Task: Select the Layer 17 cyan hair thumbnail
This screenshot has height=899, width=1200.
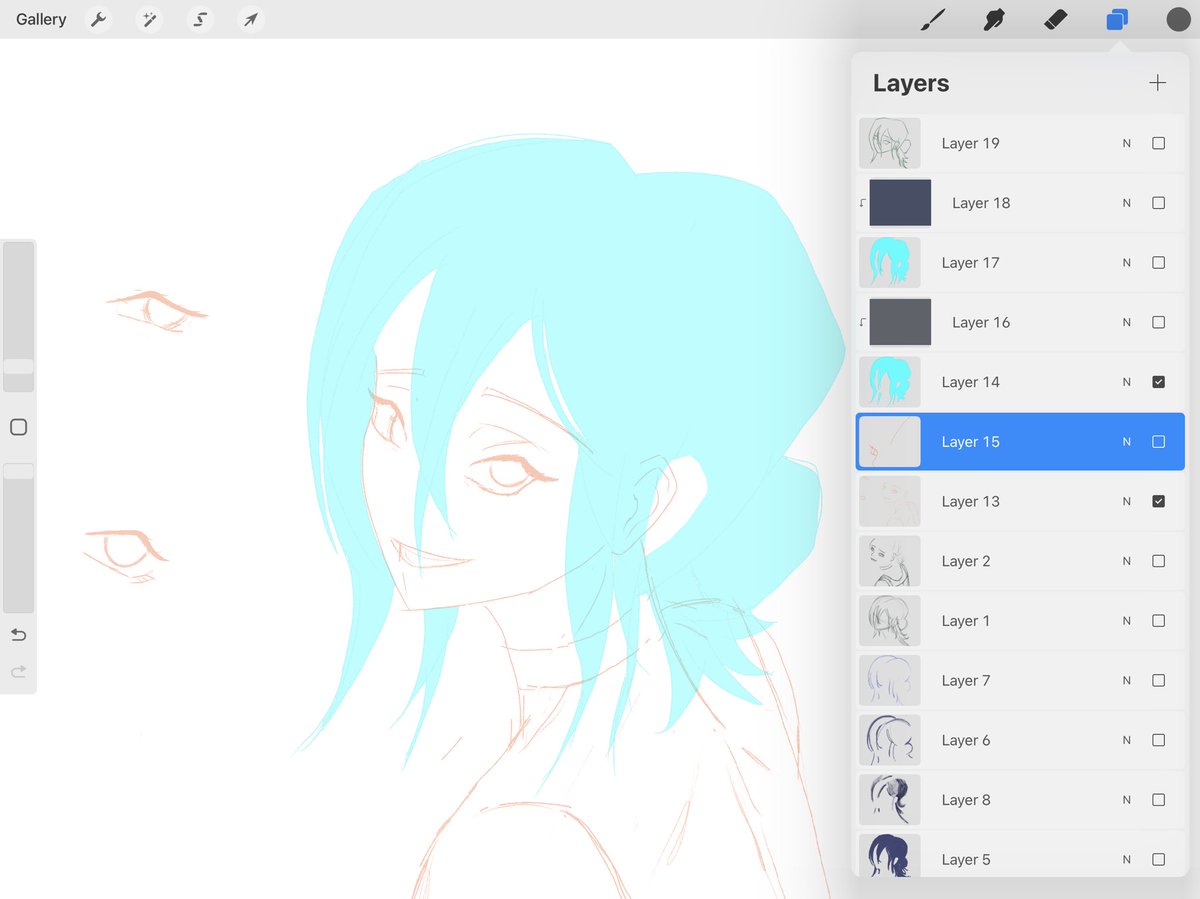Action: pos(890,263)
